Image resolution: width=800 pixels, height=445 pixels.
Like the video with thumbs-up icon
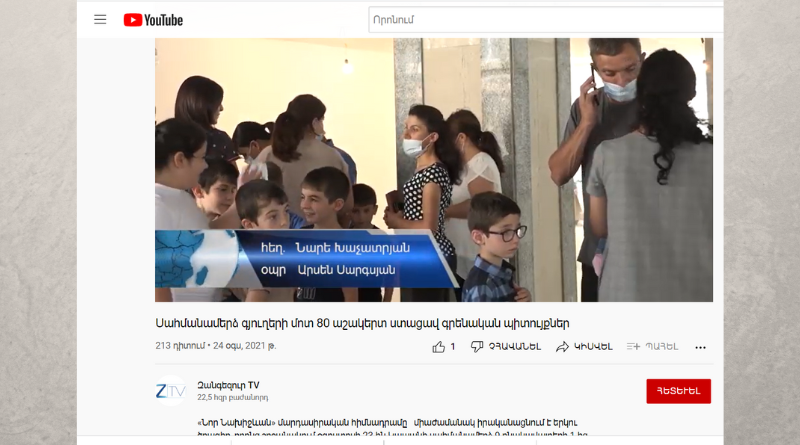coord(439,347)
